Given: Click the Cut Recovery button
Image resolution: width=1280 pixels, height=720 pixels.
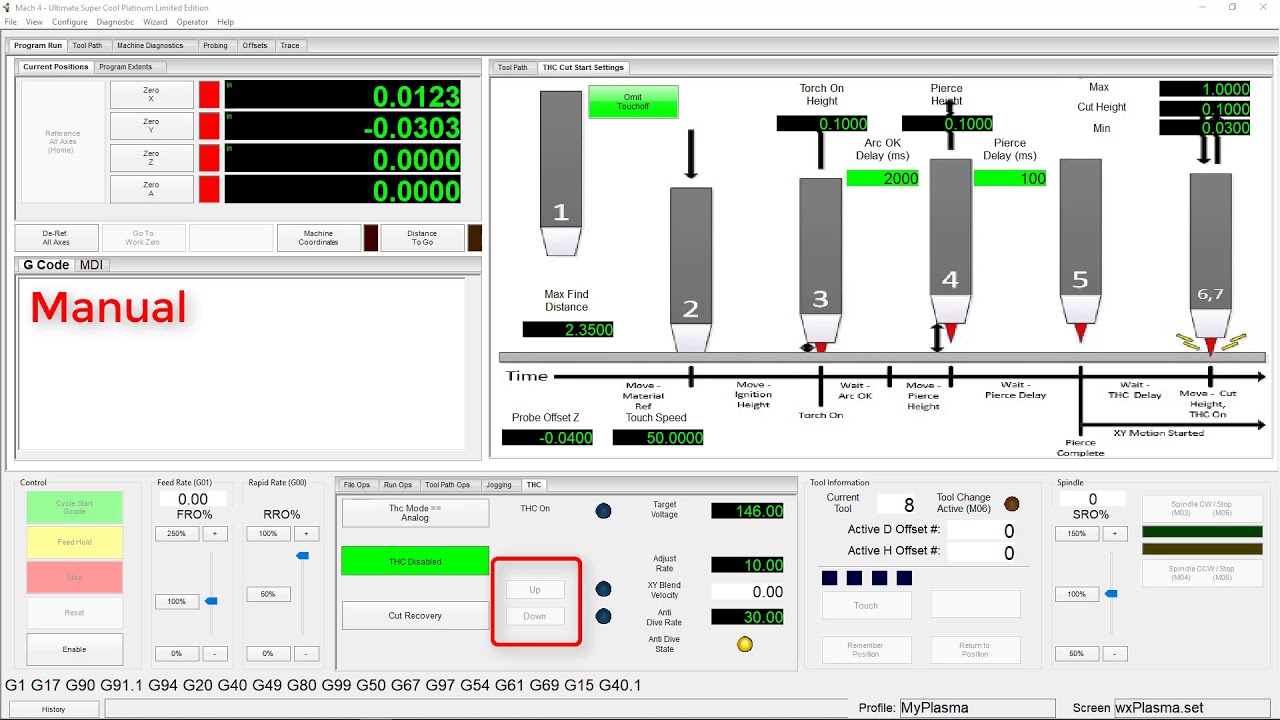Looking at the screenshot, I should coord(415,615).
